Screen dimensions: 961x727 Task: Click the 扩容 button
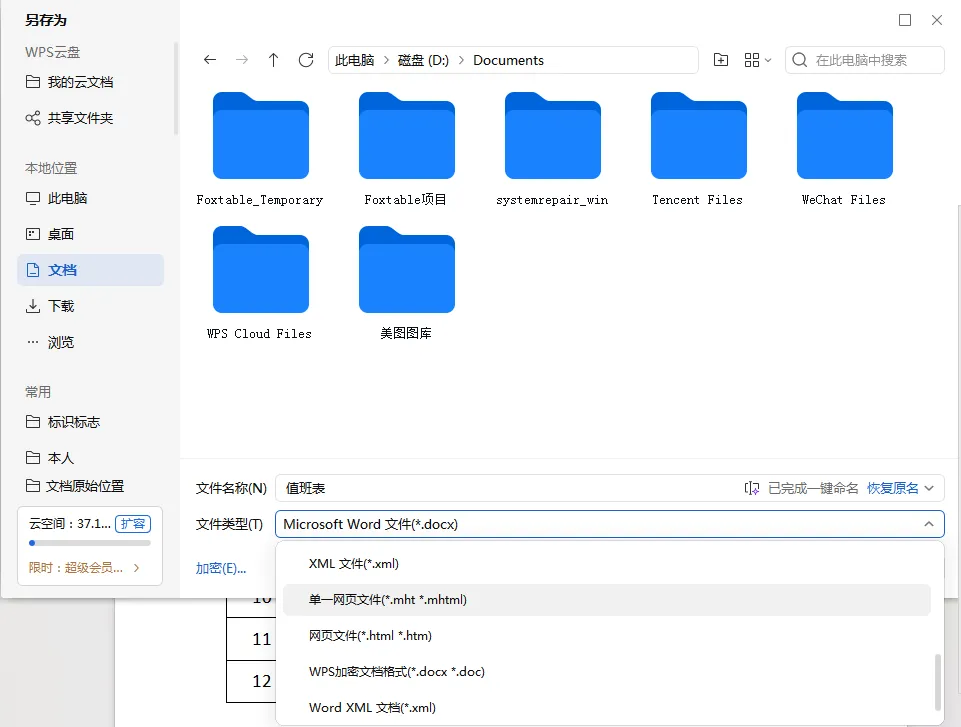(x=133, y=523)
